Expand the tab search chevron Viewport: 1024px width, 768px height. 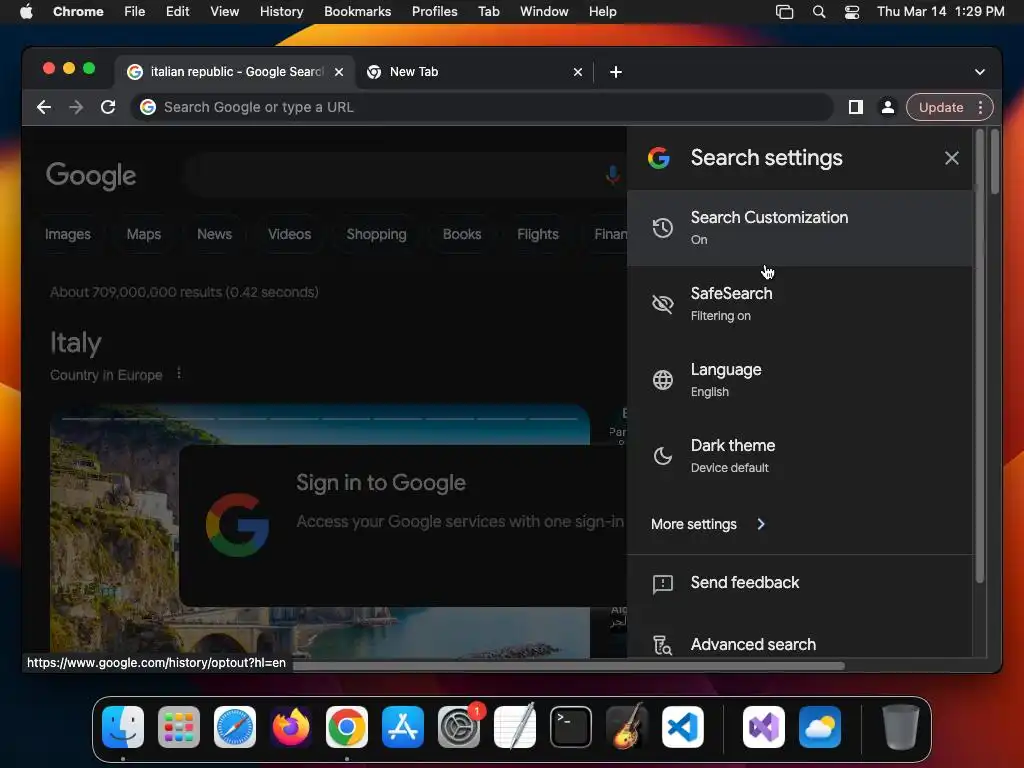tap(980, 72)
